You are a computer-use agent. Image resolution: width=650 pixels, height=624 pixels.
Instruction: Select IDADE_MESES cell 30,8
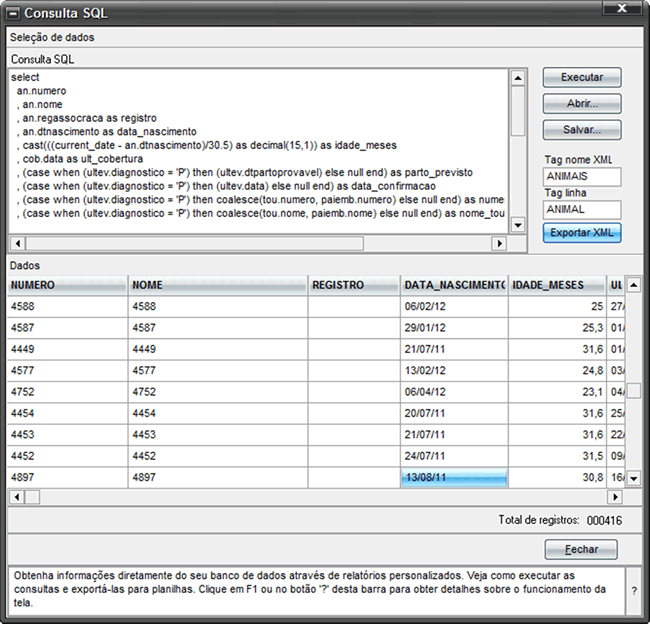(x=557, y=478)
